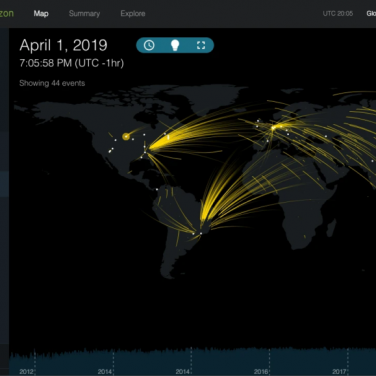Image resolution: width=376 pixels, height=376 pixels.
Task: Click the April 1, 2019 date heading
Action: 63,45
